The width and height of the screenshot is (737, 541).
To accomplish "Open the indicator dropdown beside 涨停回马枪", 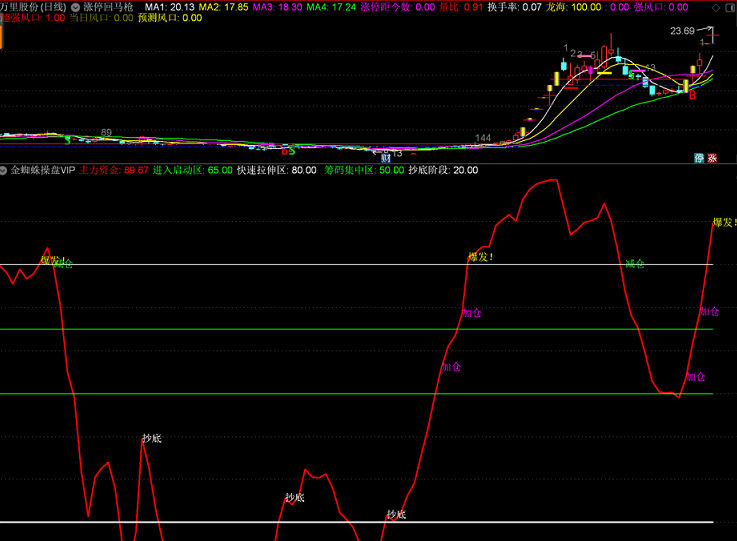I will point(75,7).
